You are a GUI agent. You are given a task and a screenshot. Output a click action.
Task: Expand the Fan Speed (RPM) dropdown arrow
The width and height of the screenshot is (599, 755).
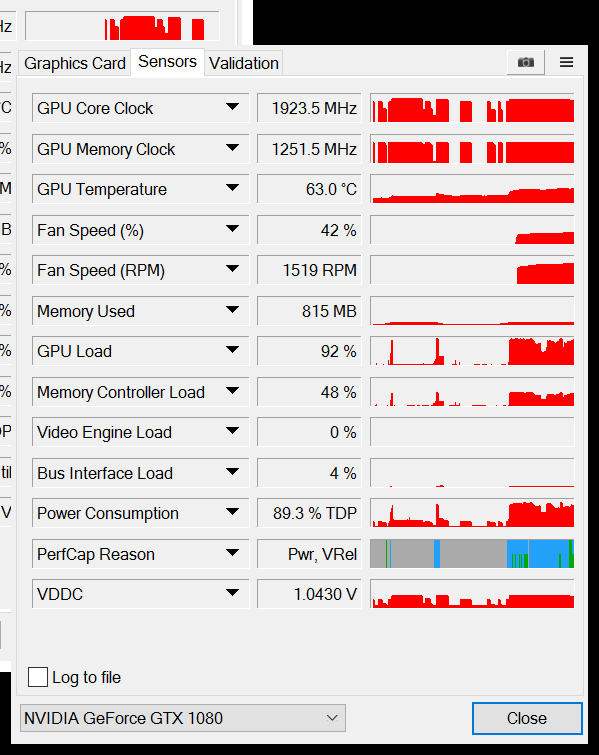coord(233,269)
